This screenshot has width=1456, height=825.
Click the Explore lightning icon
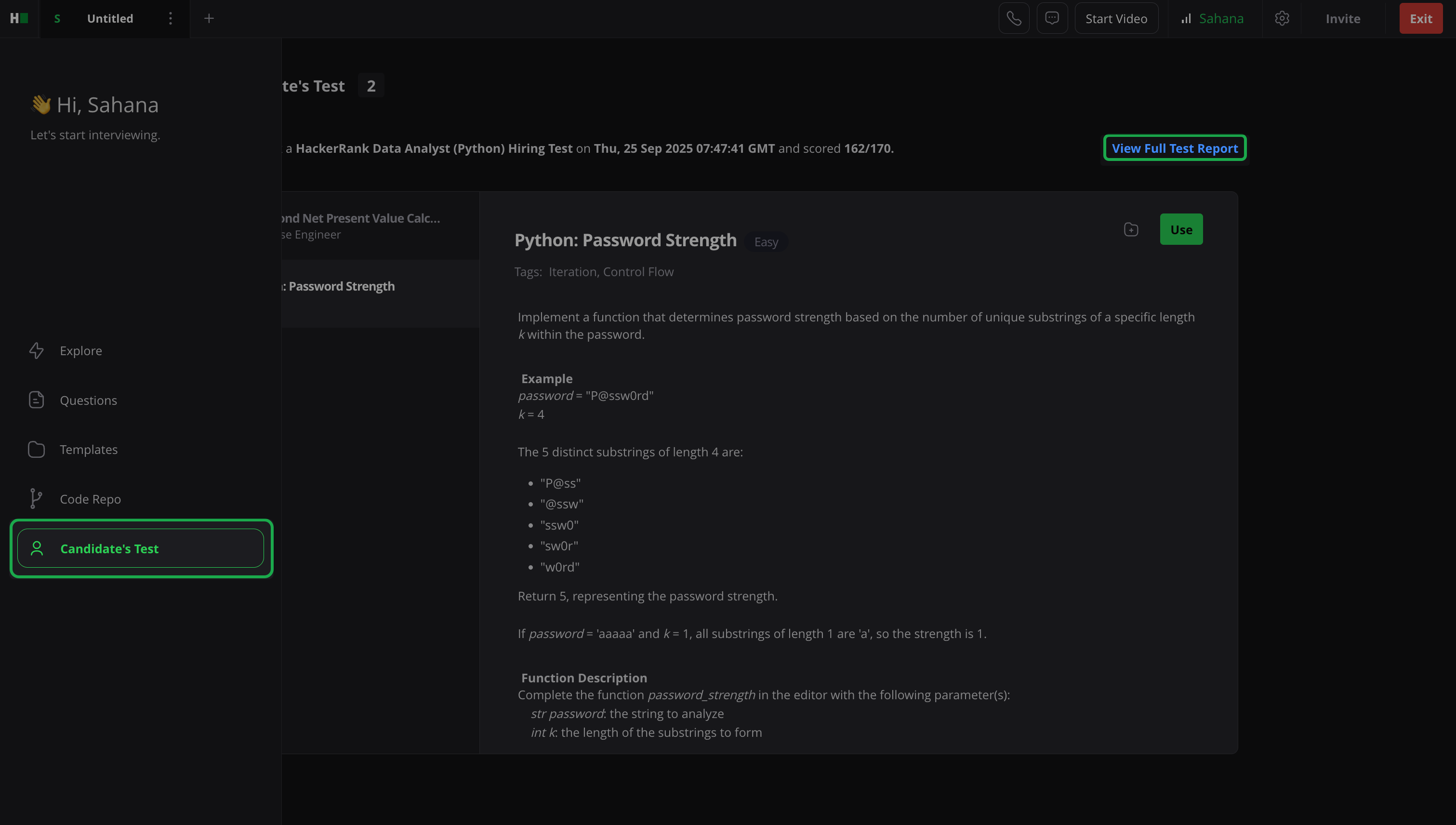coord(36,351)
